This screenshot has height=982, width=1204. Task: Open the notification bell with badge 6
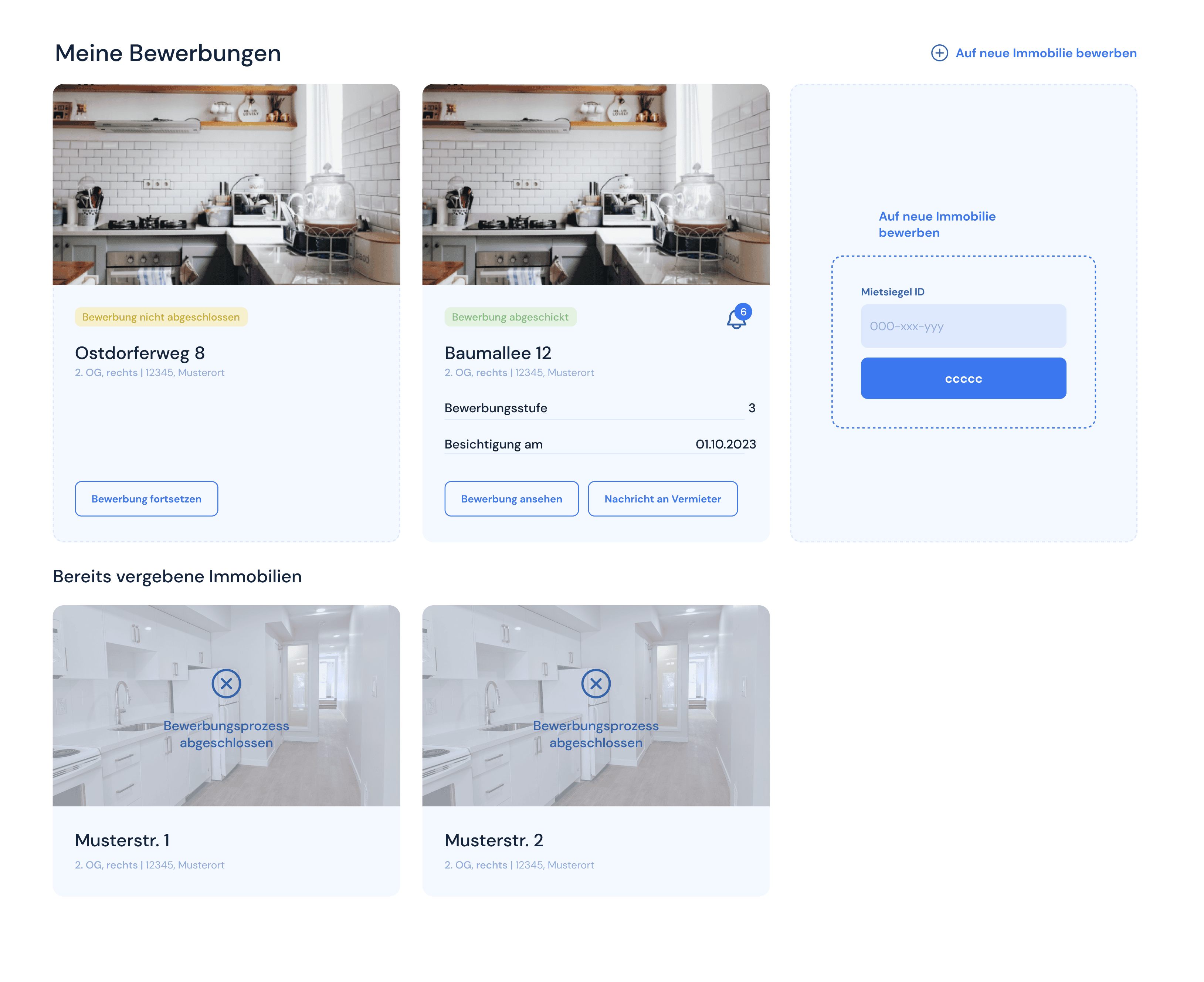(736, 319)
